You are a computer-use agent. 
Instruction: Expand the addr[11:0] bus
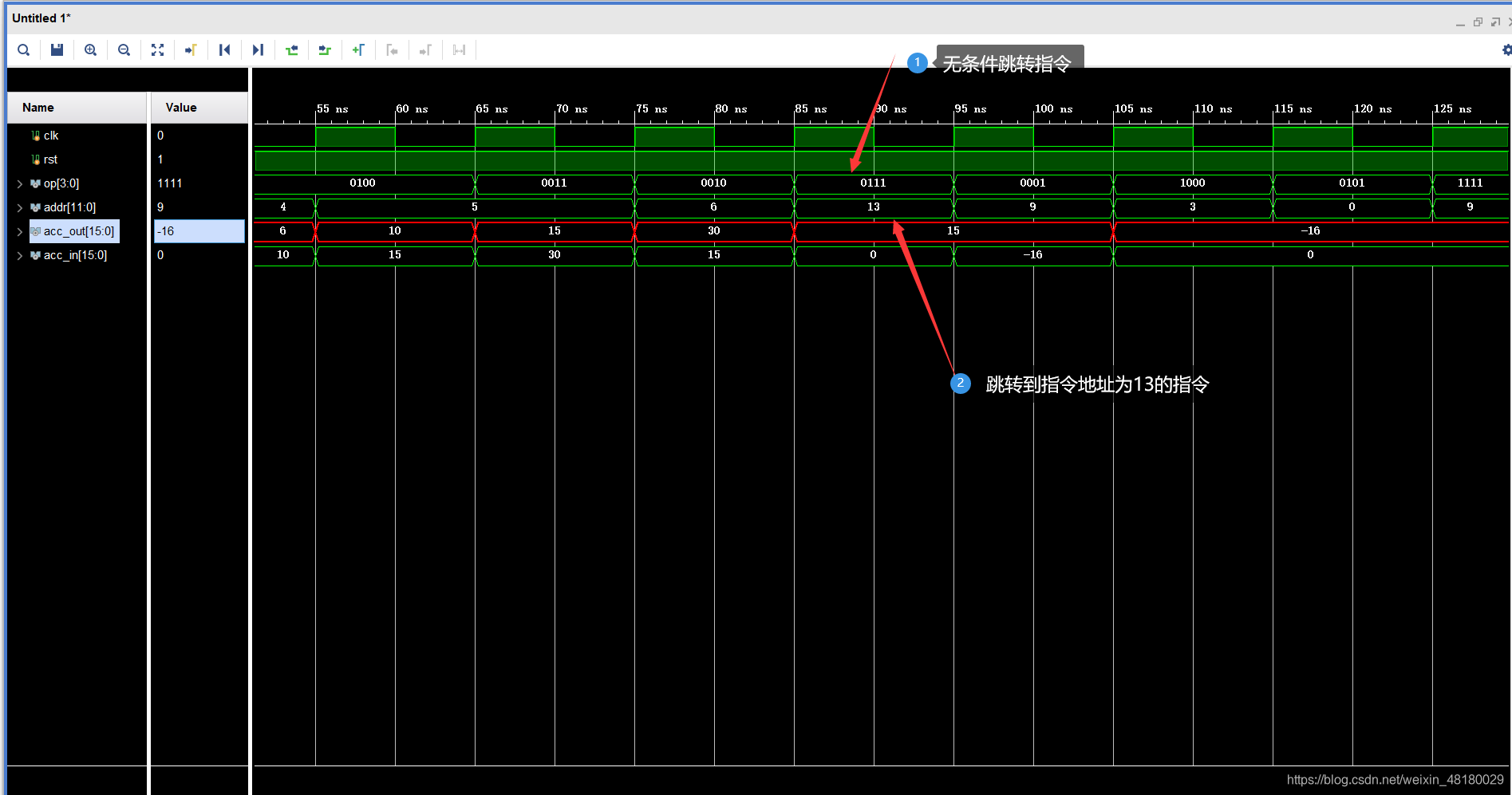pyautogui.click(x=20, y=207)
